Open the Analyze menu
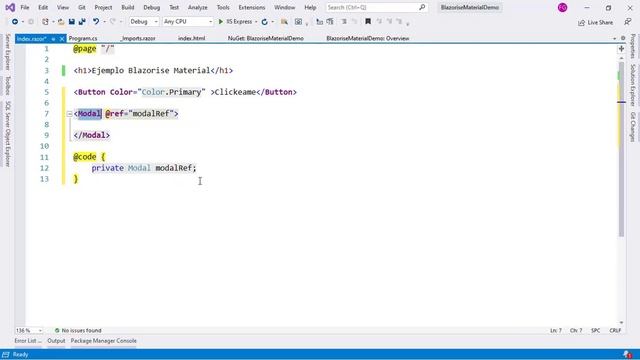This screenshot has width=640, height=360. coord(198,7)
